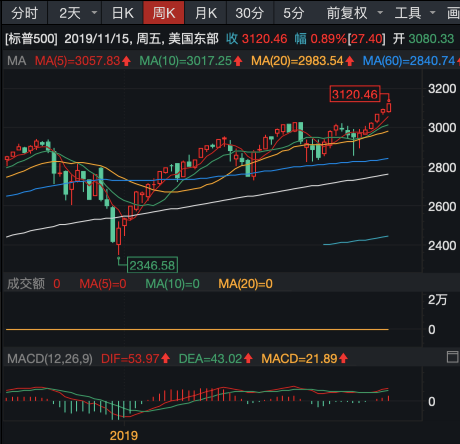Switch to 30分 interval tab
The width and height of the screenshot is (460, 444).
250,13
